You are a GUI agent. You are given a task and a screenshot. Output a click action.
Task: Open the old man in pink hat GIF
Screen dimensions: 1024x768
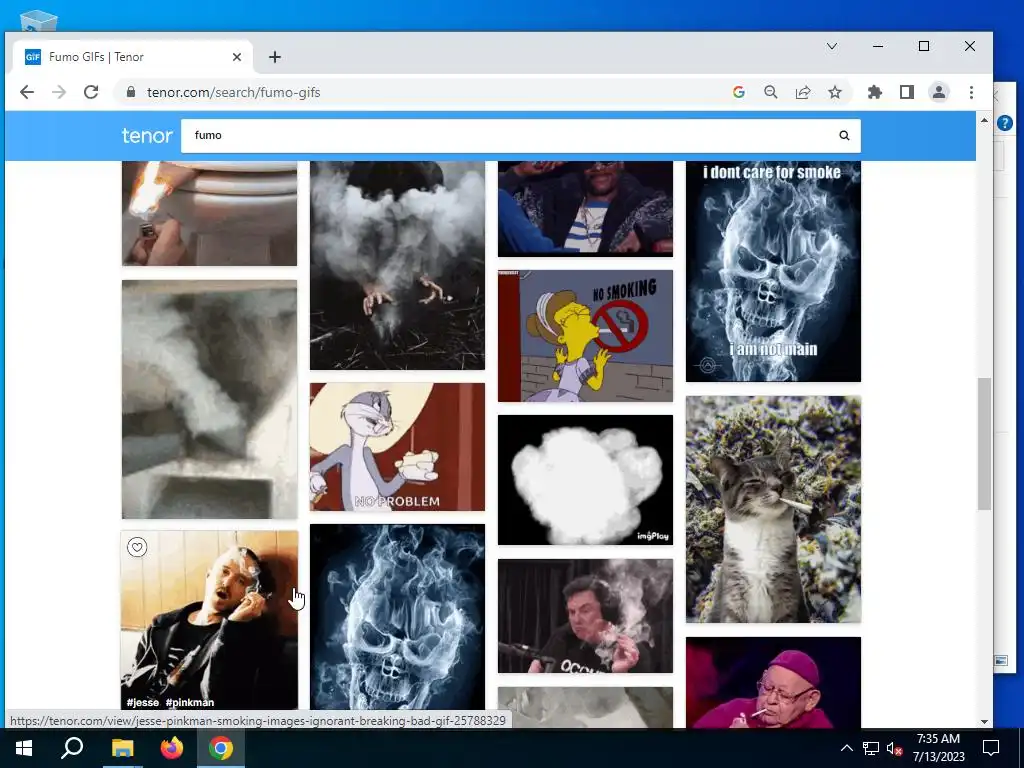(773, 682)
